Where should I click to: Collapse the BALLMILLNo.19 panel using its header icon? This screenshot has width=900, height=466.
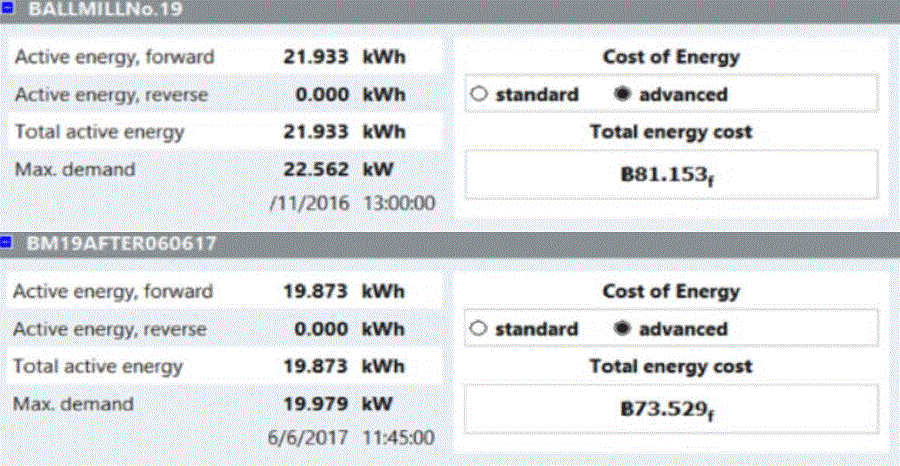6,10
